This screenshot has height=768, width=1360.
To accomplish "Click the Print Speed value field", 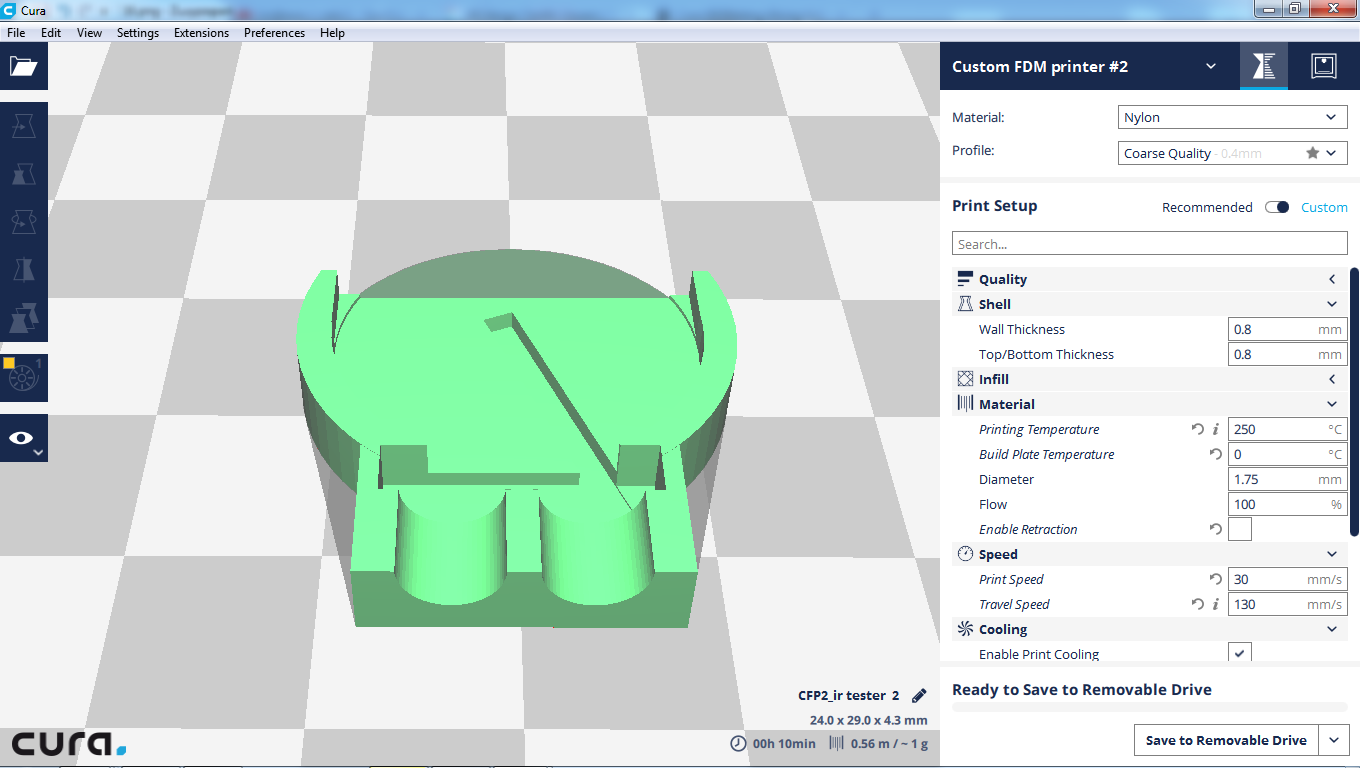I will [1288, 579].
